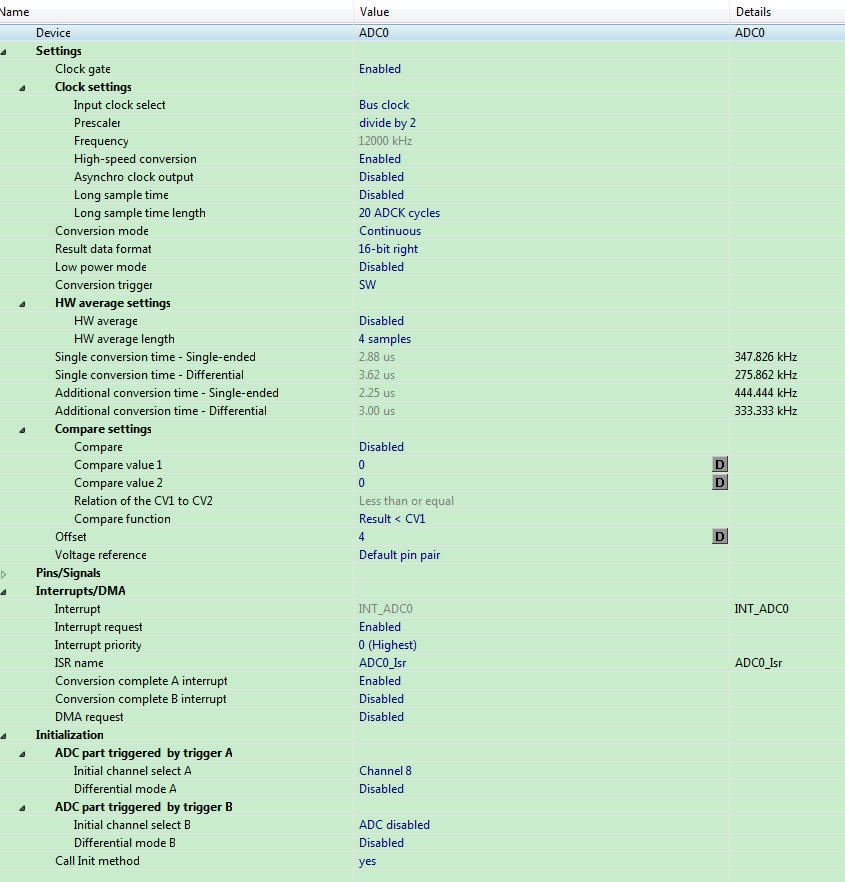Click the Frequency value 12000 kHz
The image size is (845, 882).
point(385,141)
